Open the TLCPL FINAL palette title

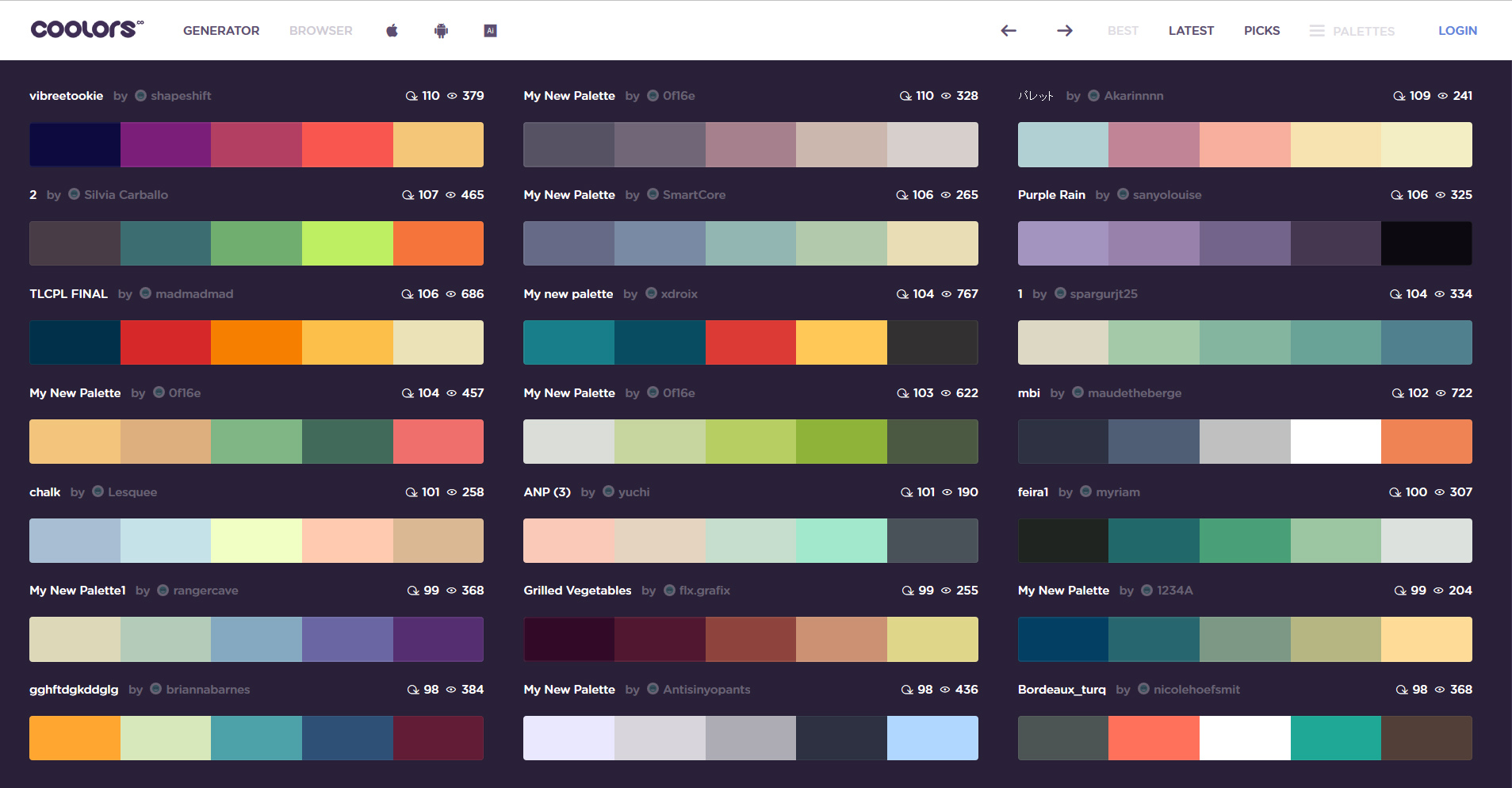pos(68,294)
